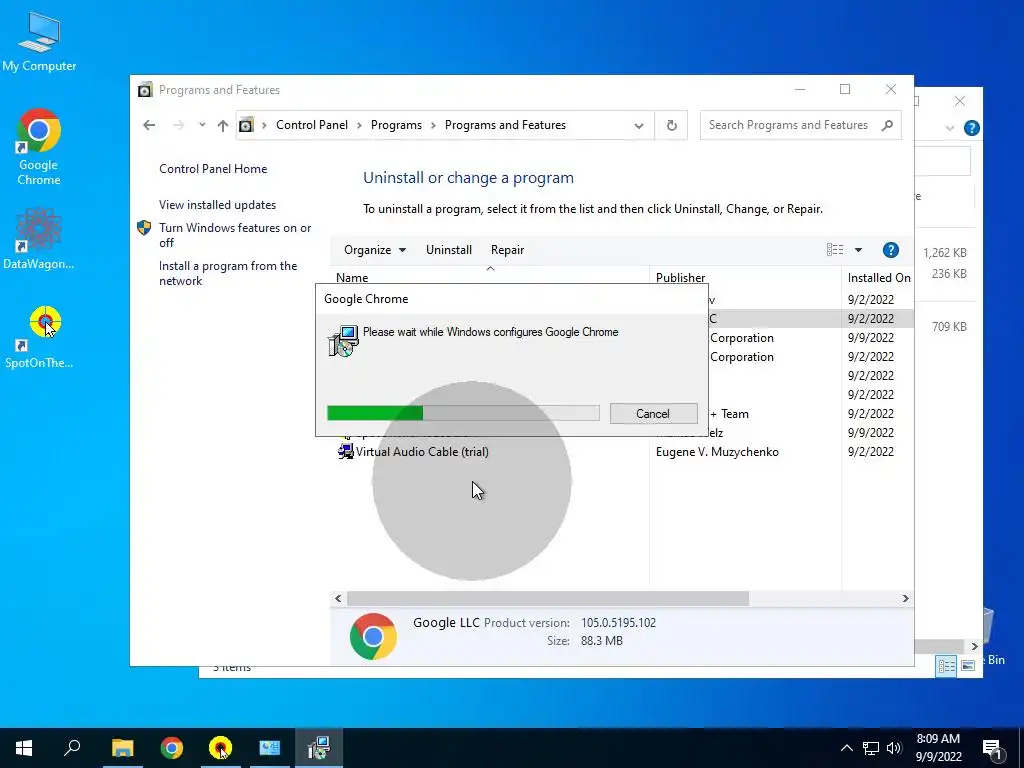Expand the ribbon chevron in the background window
Viewport: 1024px width, 768px height.
click(x=950, y=128)
